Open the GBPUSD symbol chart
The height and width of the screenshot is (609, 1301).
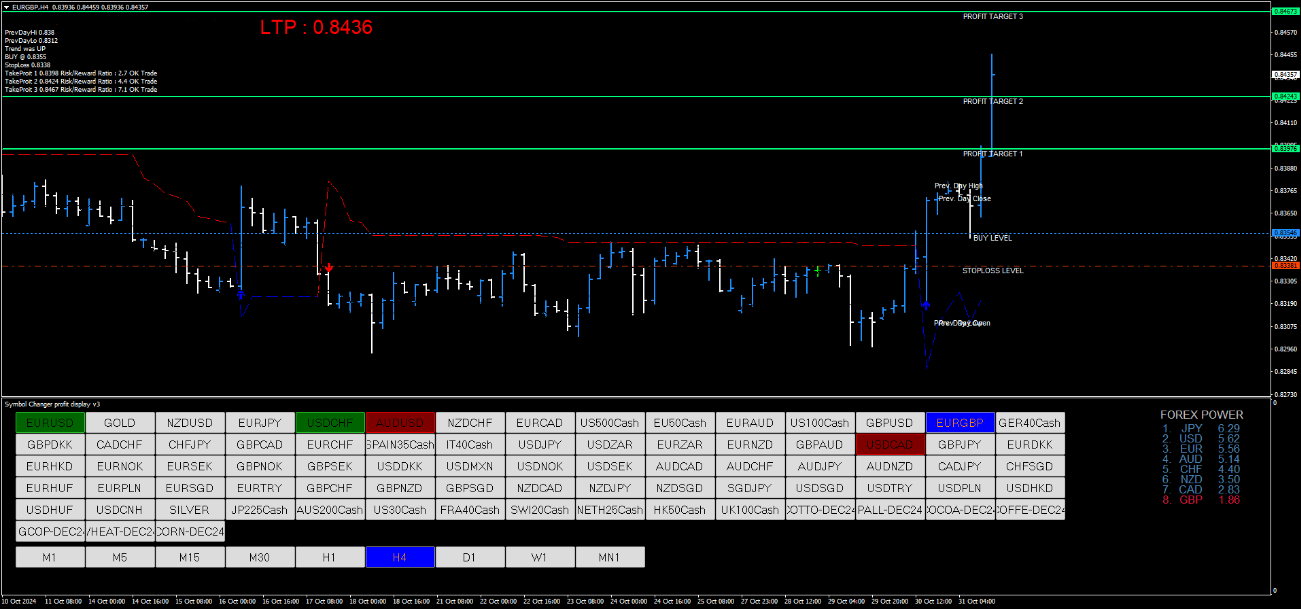(x=890, y=423)
